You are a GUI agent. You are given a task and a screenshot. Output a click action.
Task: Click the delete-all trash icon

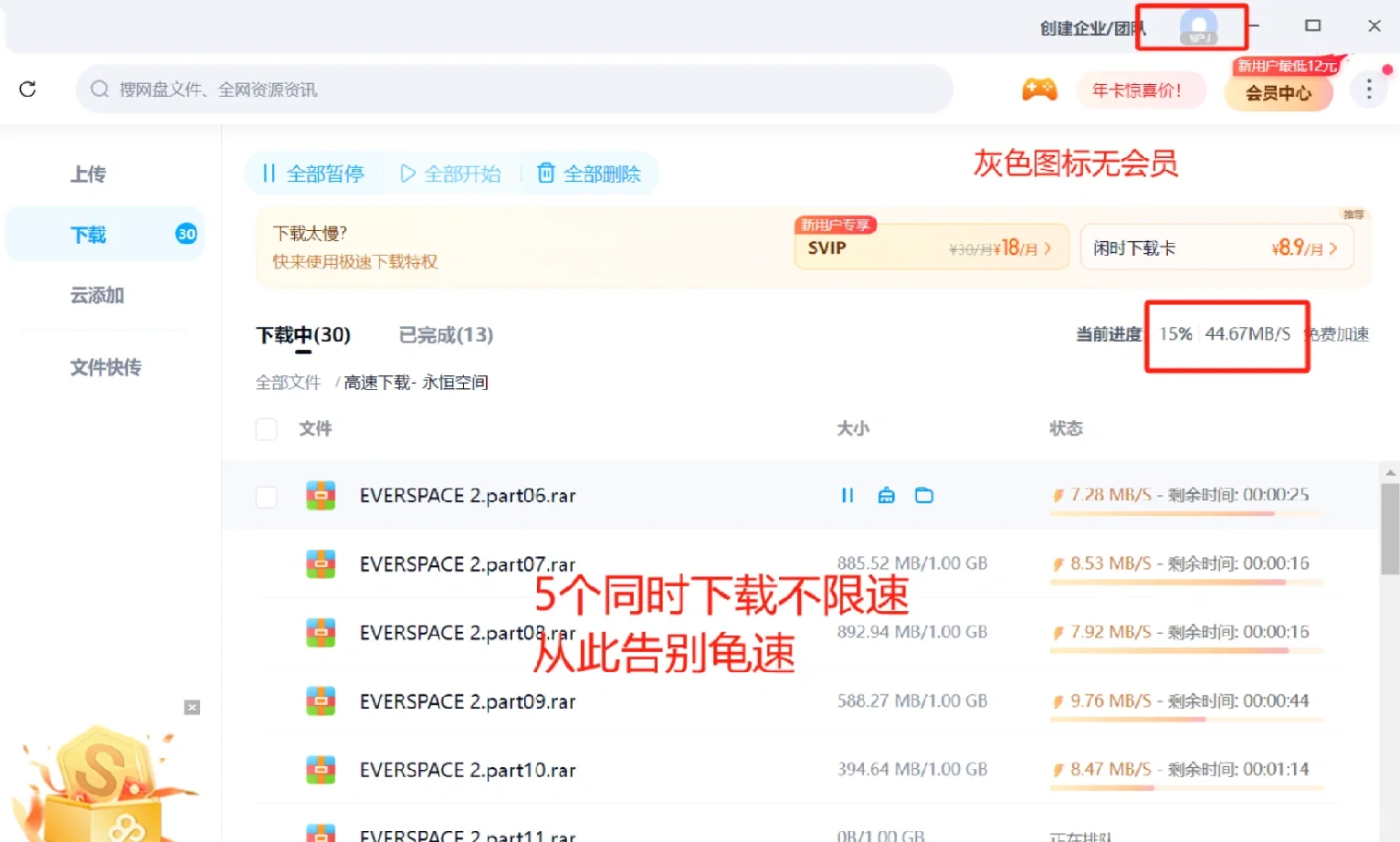[x=546, y=173]
